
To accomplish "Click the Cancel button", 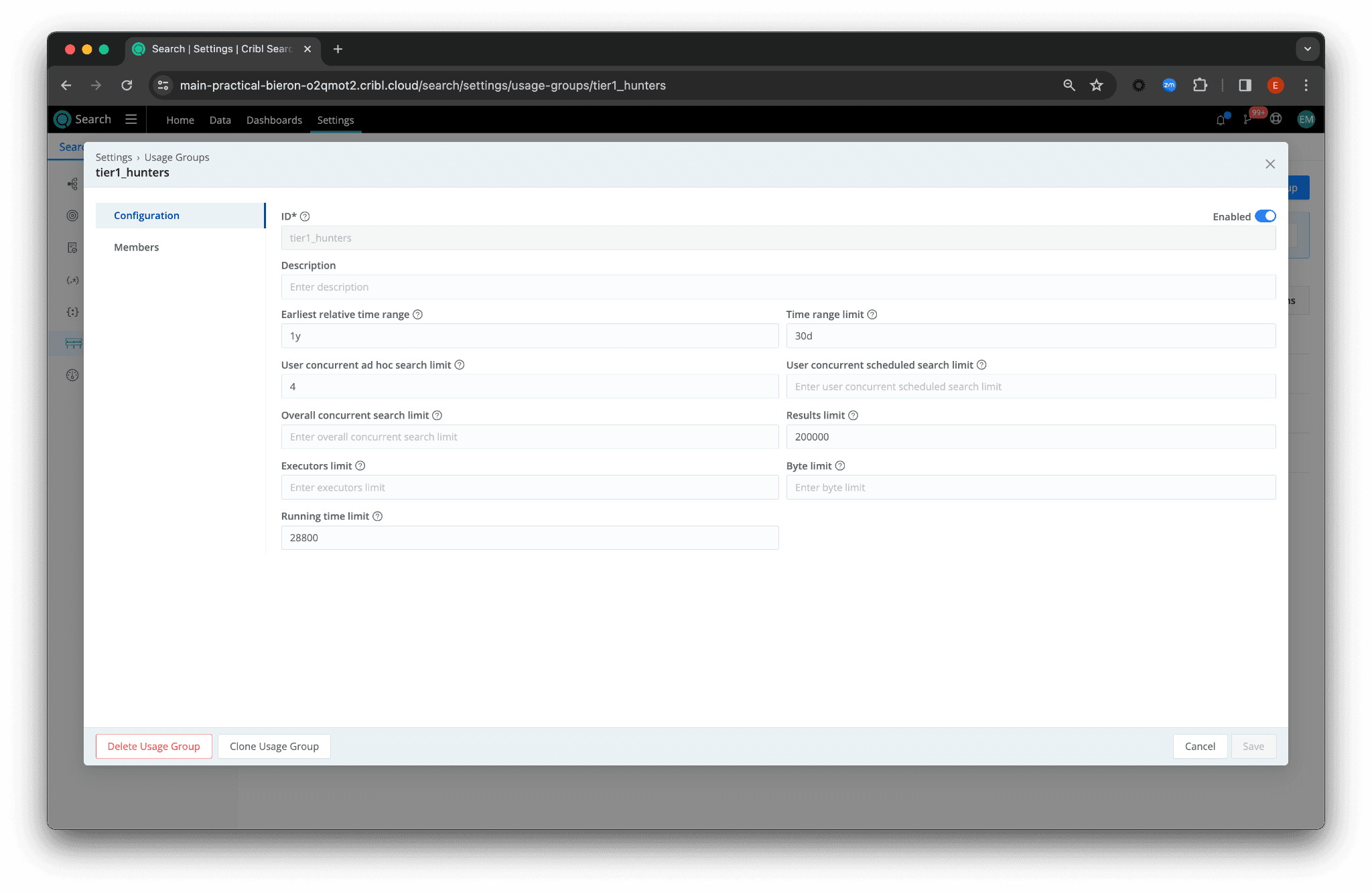I will tap(1199, 747).
